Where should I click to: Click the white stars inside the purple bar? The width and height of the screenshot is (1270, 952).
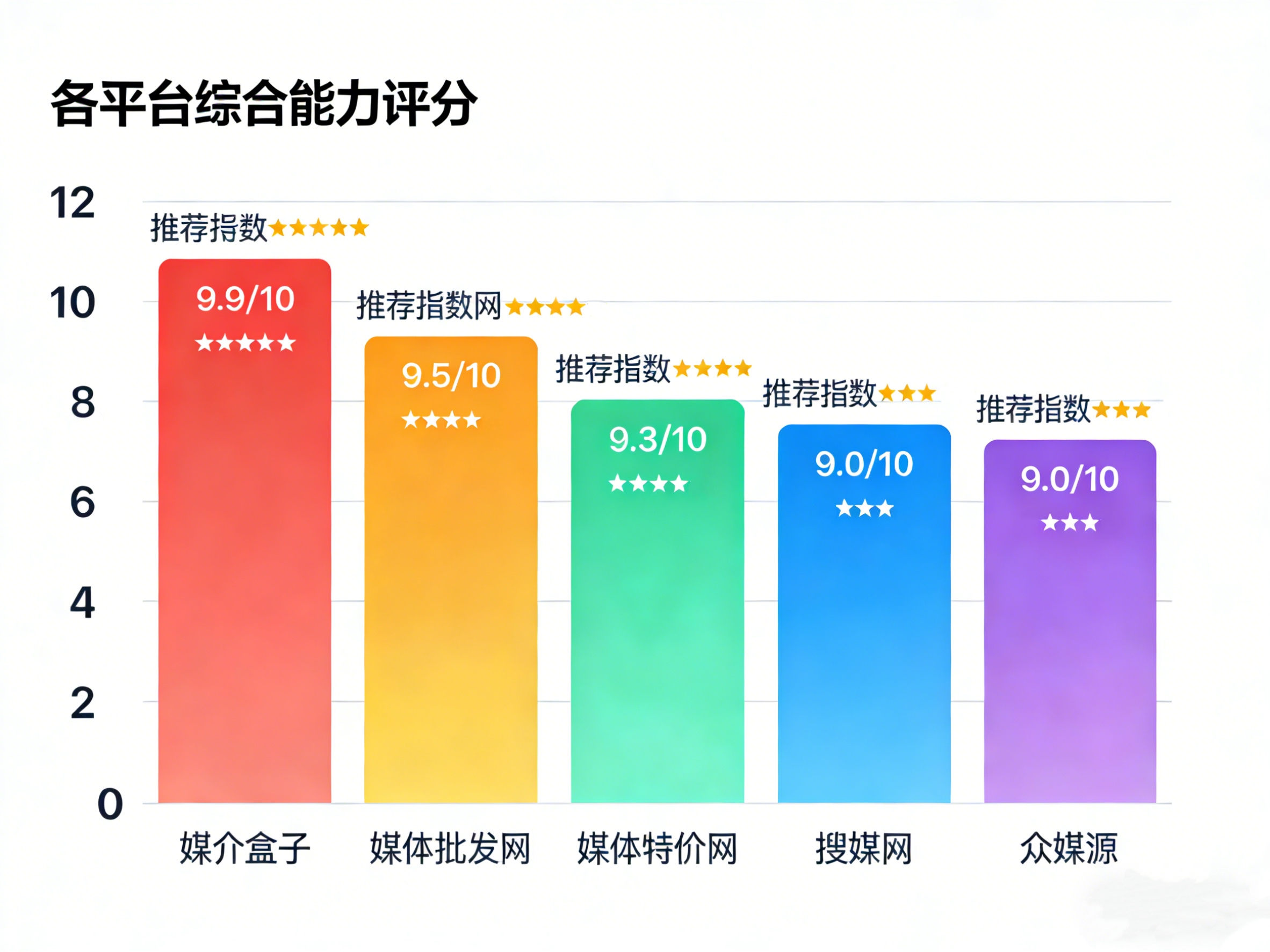pyautogui.click(x=1070, y=523)
